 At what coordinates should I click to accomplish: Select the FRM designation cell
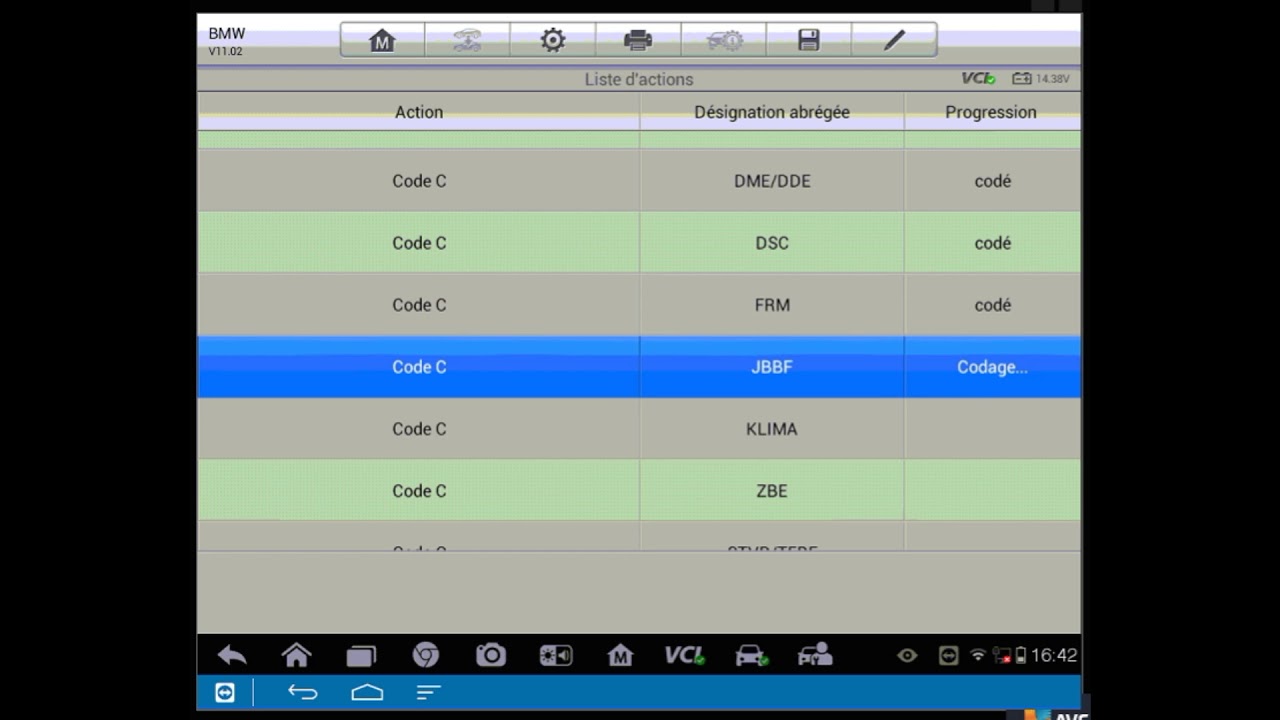pyautogui.click(x=772, y=305)
